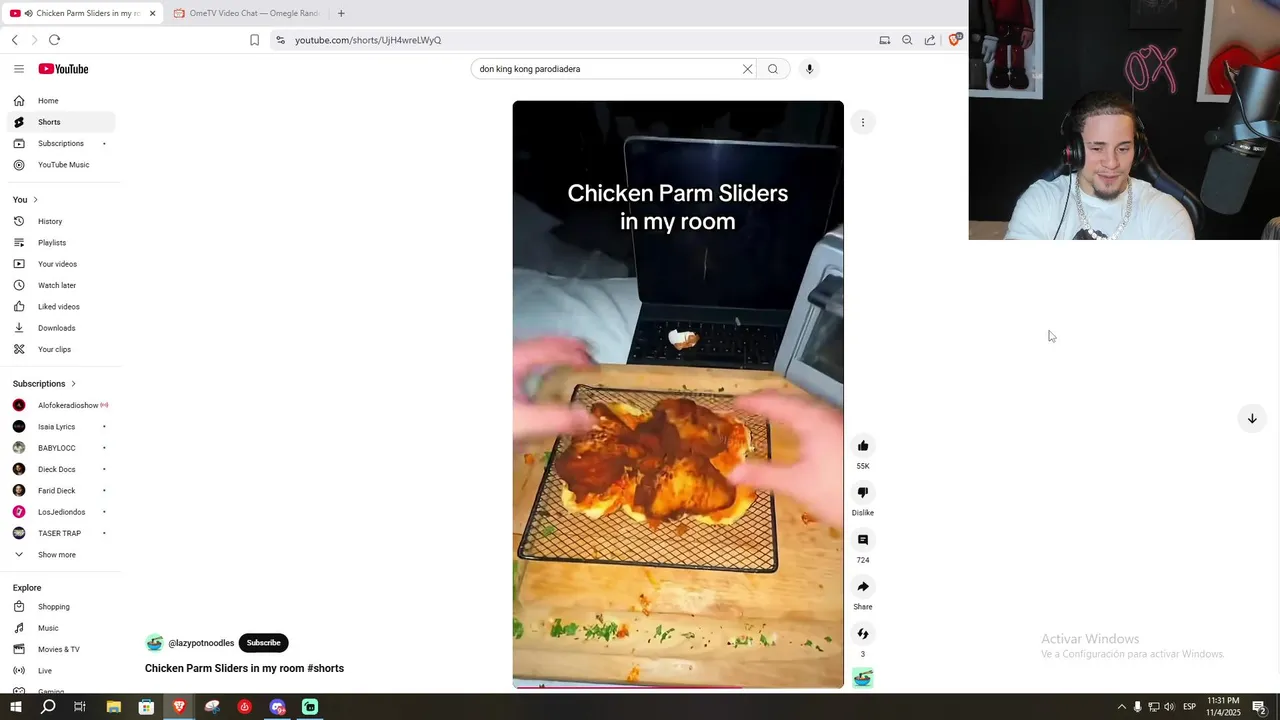Click zoom magnifier icon in address bar
The image size is (1280, 720).
(907, 40)
